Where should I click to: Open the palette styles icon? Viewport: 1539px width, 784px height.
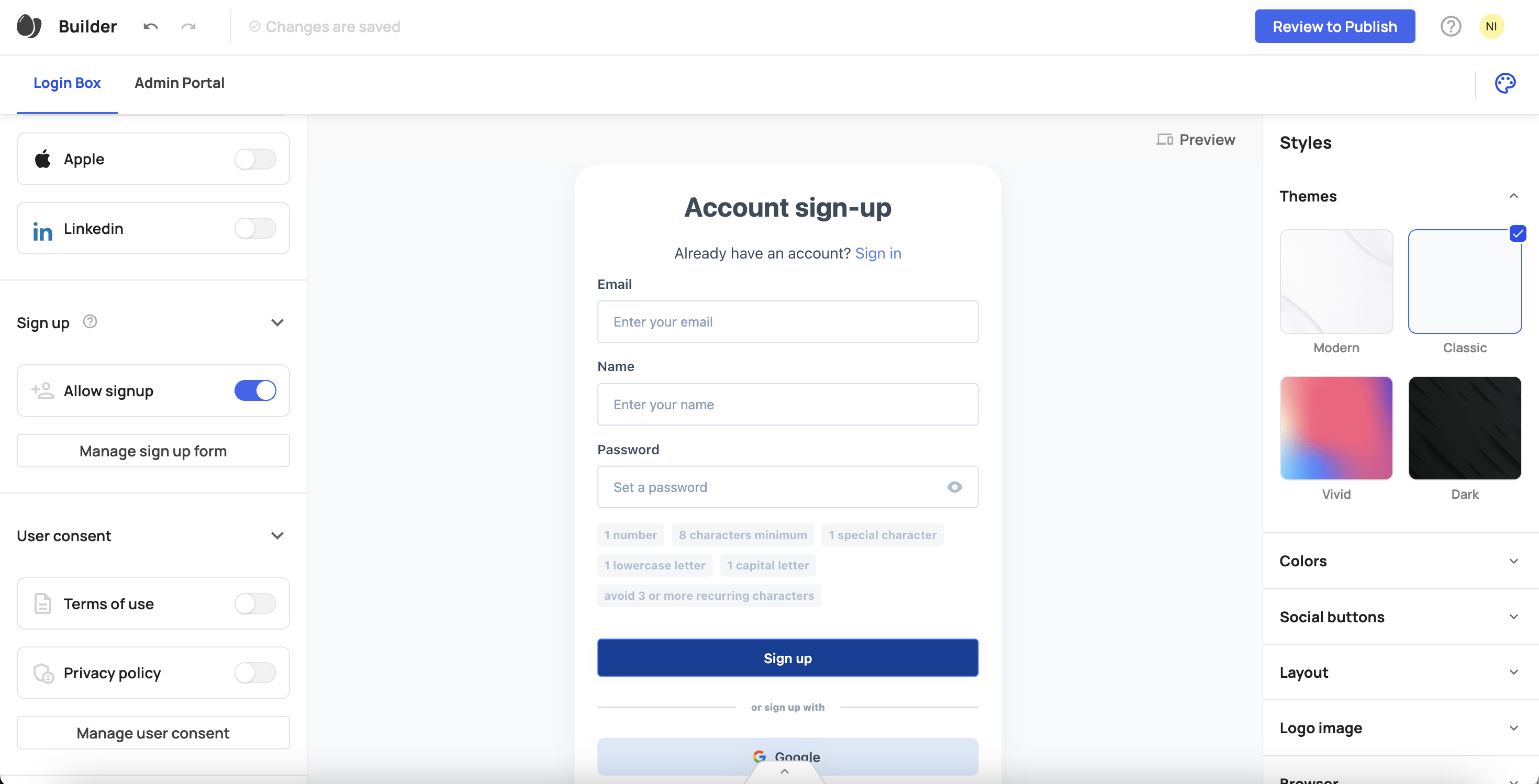[1505, 83]
